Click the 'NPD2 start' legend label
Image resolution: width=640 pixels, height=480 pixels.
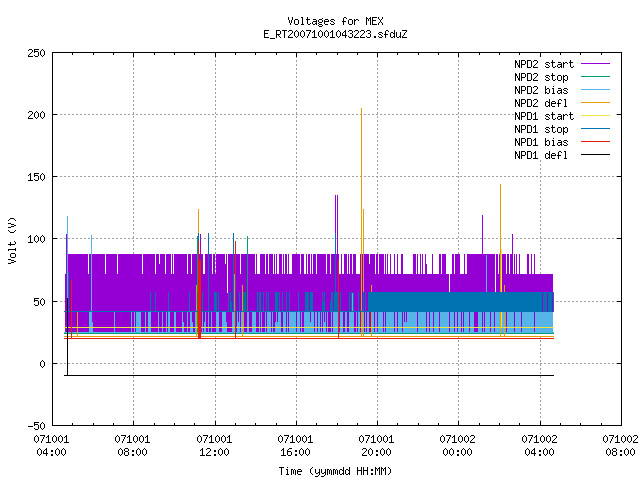pos(544,64)
